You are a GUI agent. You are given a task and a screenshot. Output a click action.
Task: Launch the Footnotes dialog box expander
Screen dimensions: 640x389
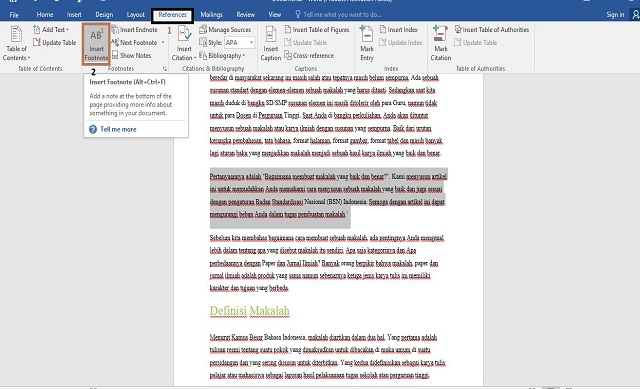click(164, 69)
